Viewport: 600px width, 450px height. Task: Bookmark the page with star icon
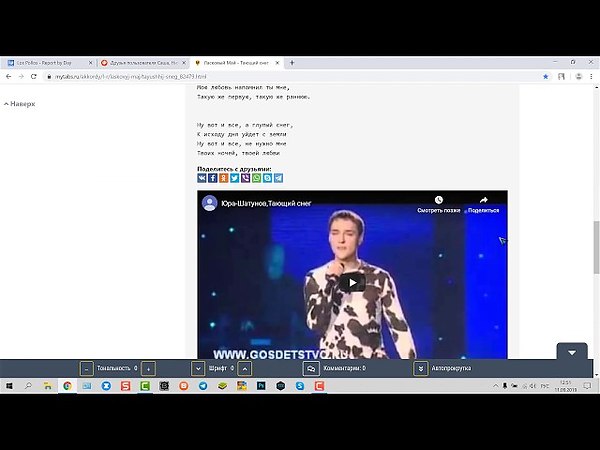point(545,77)
